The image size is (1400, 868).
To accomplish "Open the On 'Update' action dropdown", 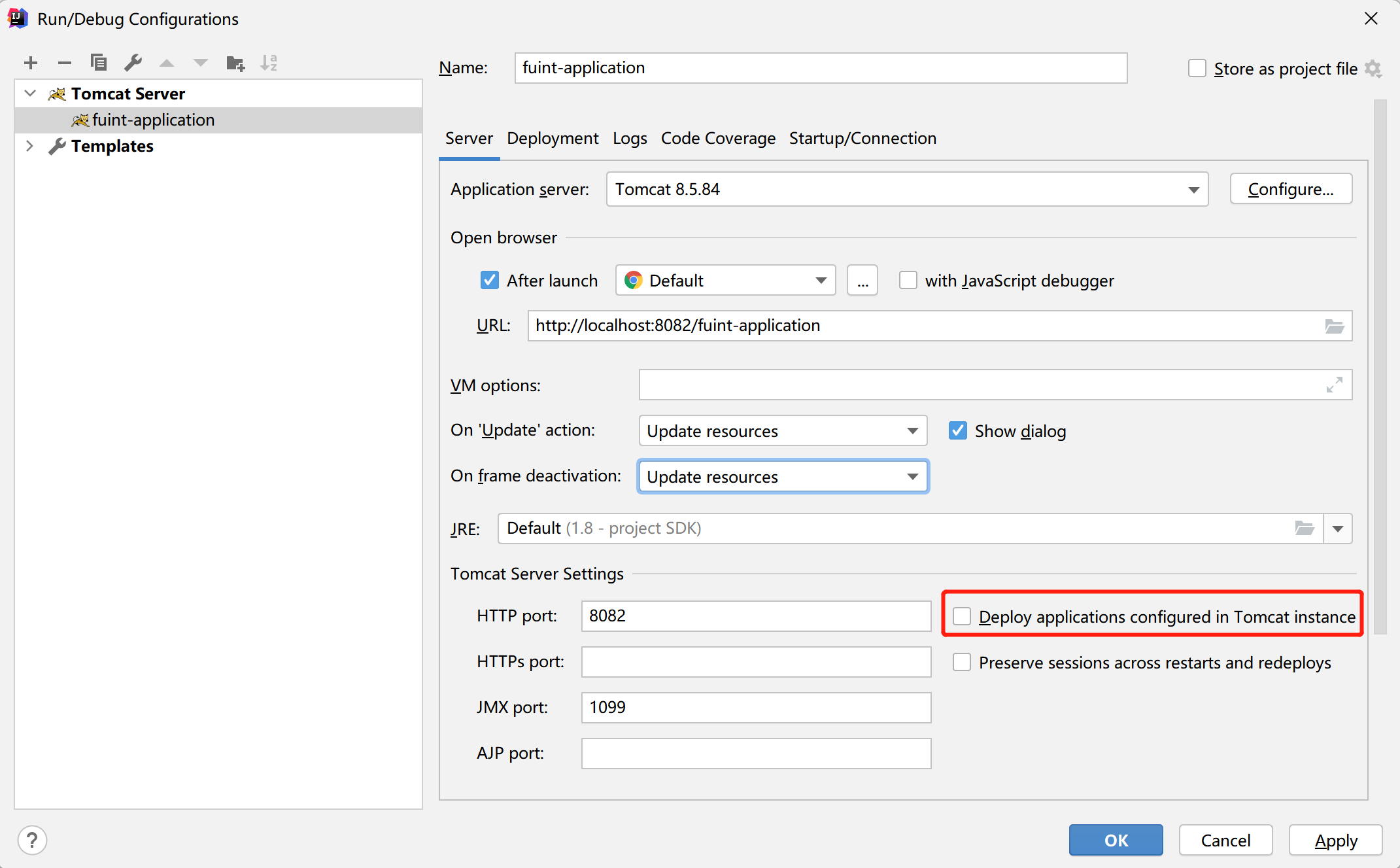I will 783,430.
